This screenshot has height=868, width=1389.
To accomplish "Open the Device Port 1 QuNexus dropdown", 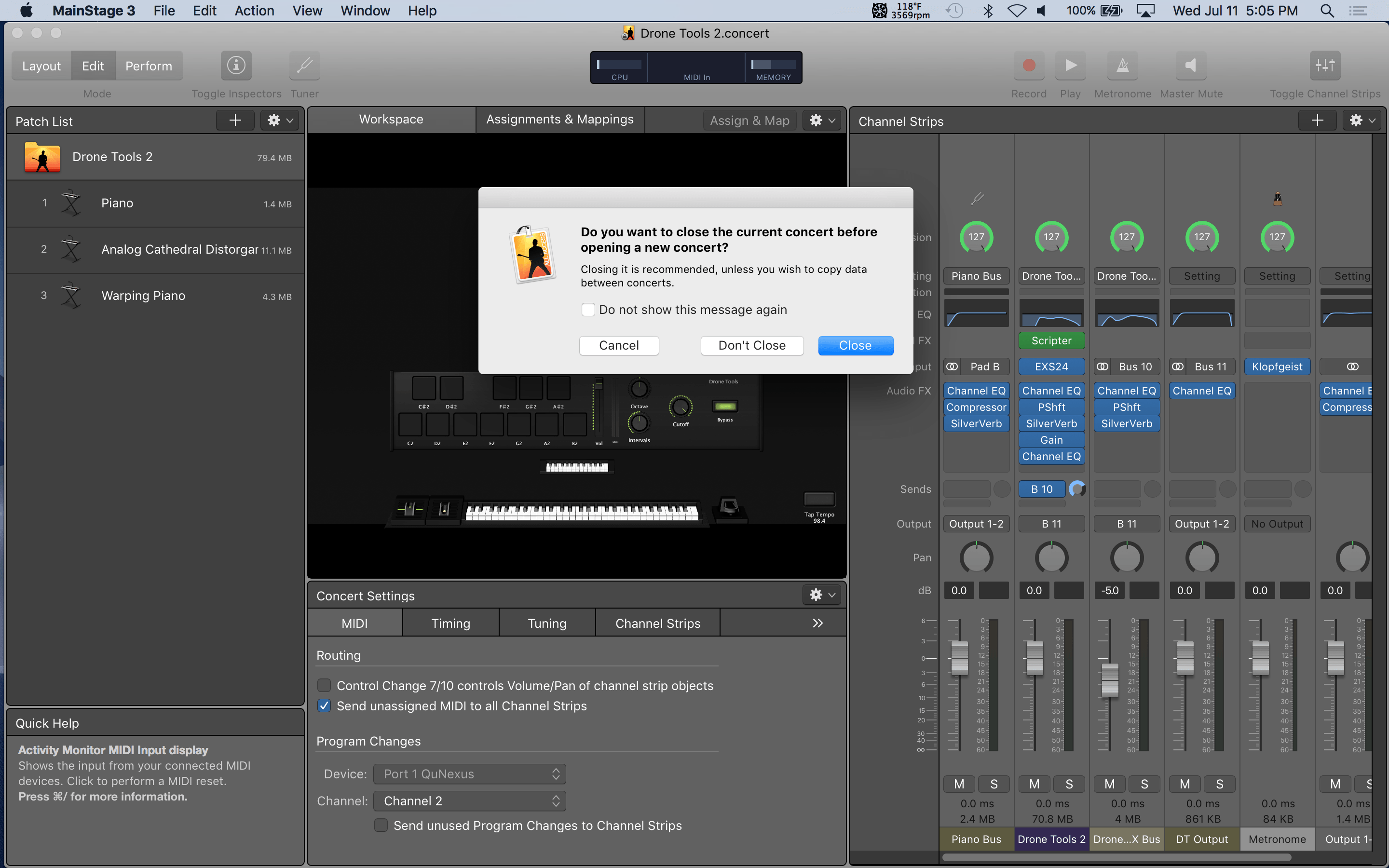I will (x=469, y=774).
